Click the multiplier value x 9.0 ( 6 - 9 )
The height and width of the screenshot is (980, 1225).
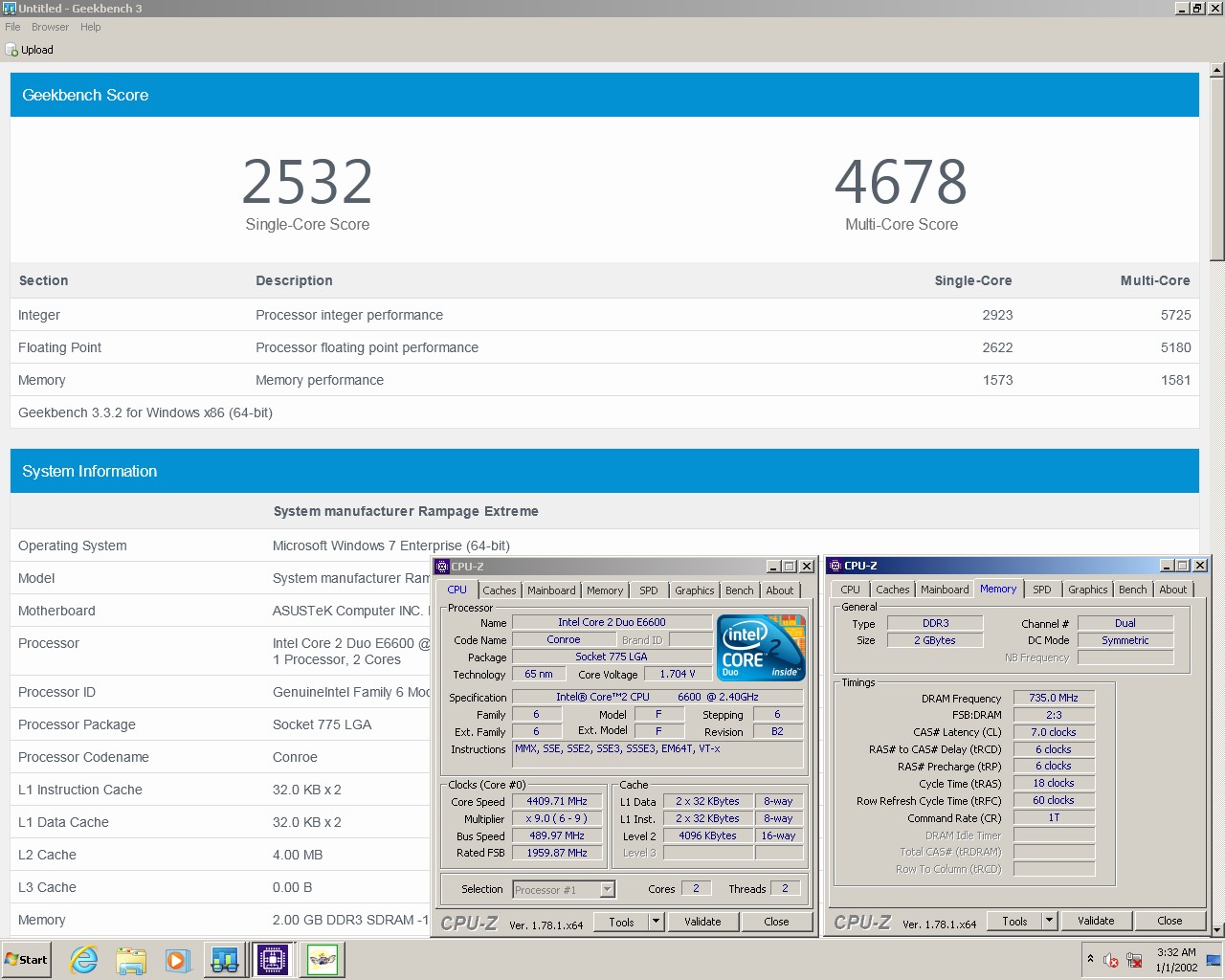[557, 818]
